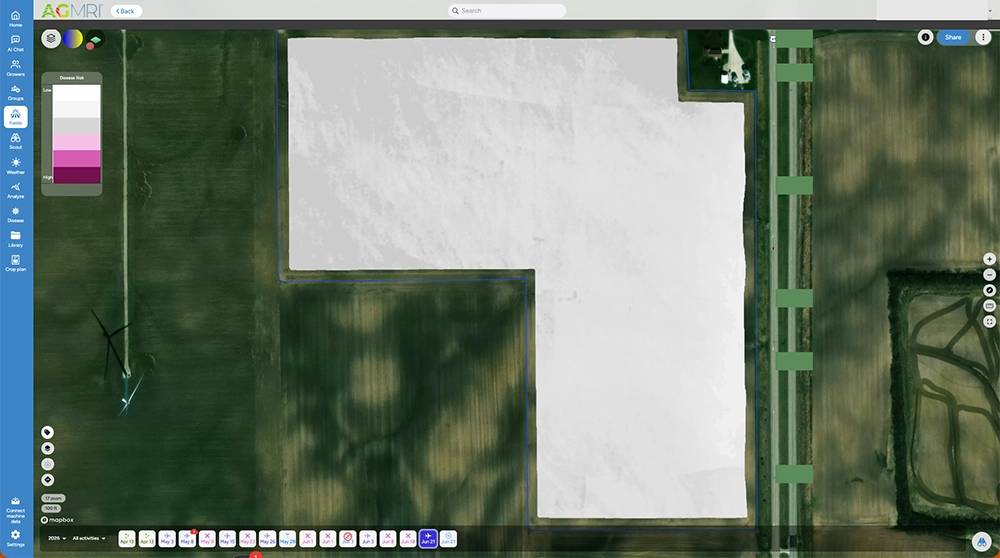Open the AI Chat sidebar icon

click(15, 43)
